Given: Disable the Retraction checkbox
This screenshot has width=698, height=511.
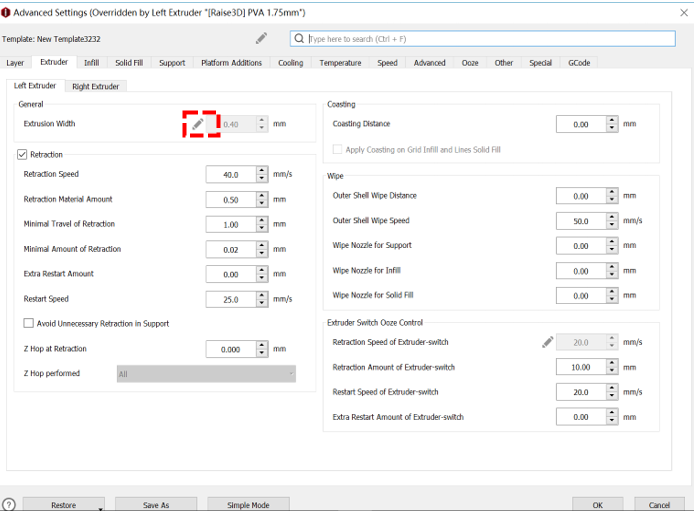Looking at the screenshot, I should pyautogui.click(x=23, y=155).
